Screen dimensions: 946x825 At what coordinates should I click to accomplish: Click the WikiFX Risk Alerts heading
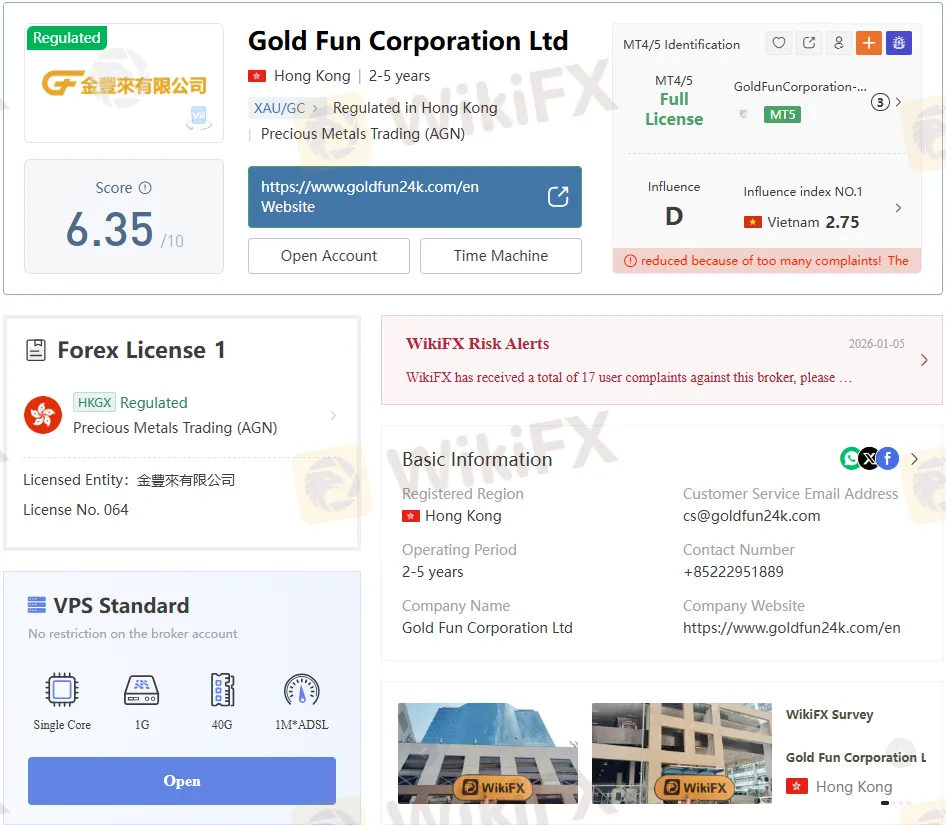click(x=477, y=343)
